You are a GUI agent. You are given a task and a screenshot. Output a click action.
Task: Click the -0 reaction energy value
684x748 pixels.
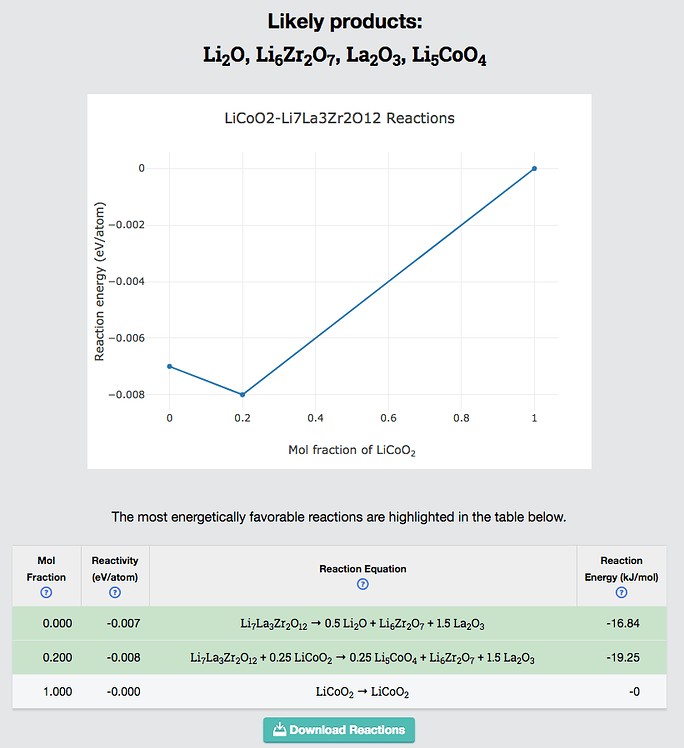[x=634, y=692]
